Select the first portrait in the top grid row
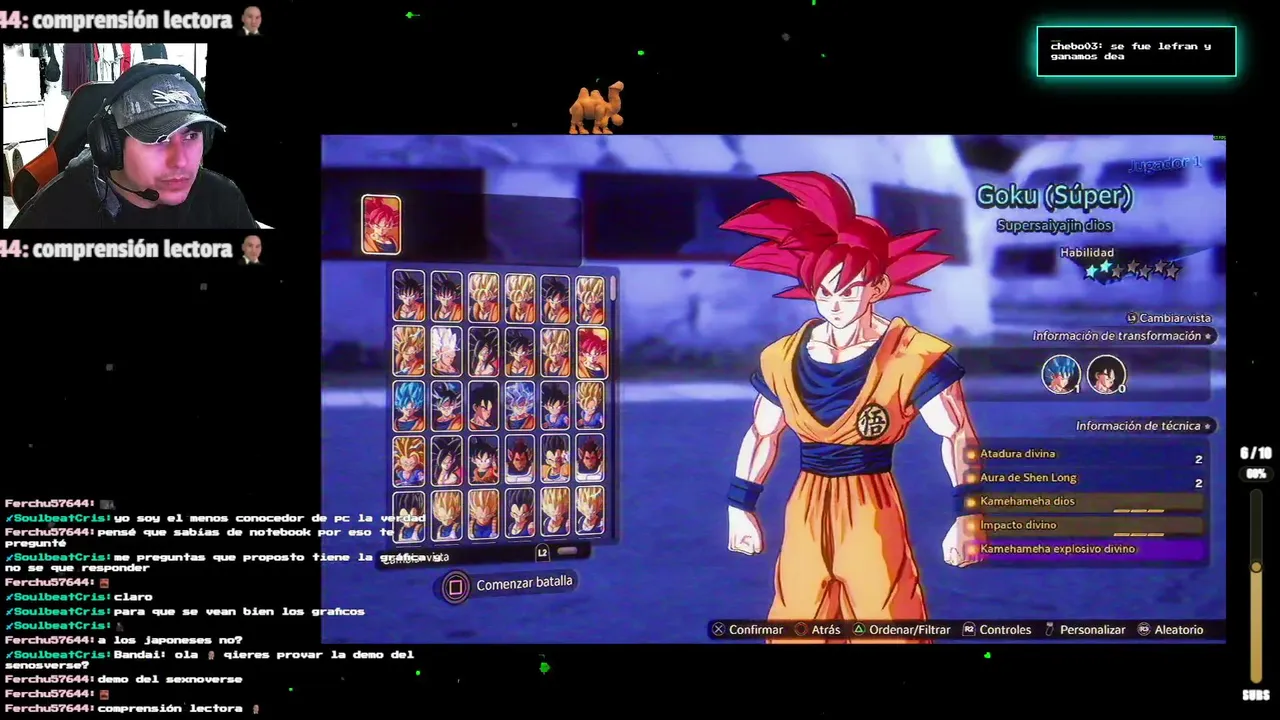This screenshot has width=1280, height=720. click(x=409, y=297)
